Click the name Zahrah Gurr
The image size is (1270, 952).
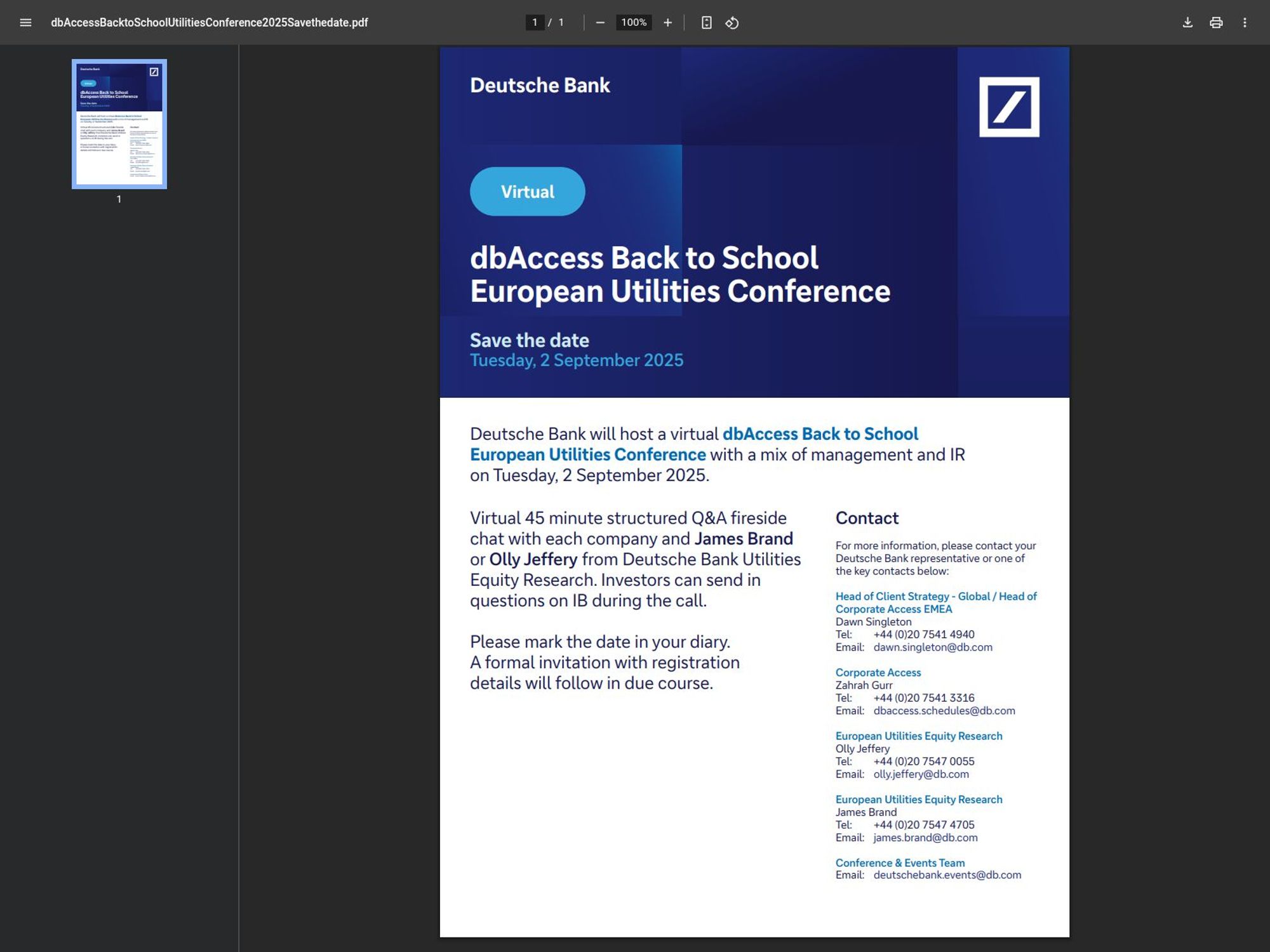pyautogui.click(x=864, y=685)
